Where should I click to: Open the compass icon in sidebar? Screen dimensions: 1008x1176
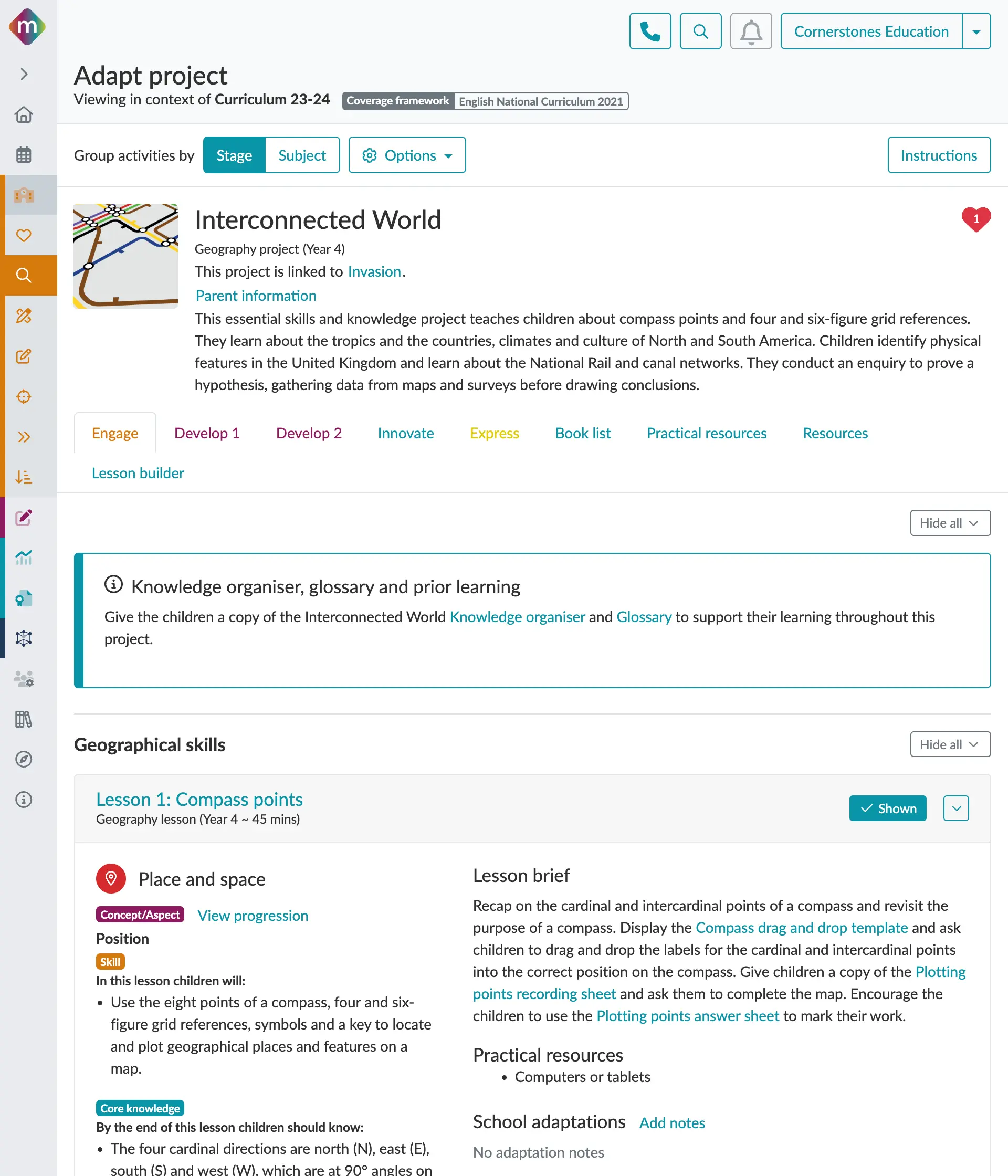24,759
